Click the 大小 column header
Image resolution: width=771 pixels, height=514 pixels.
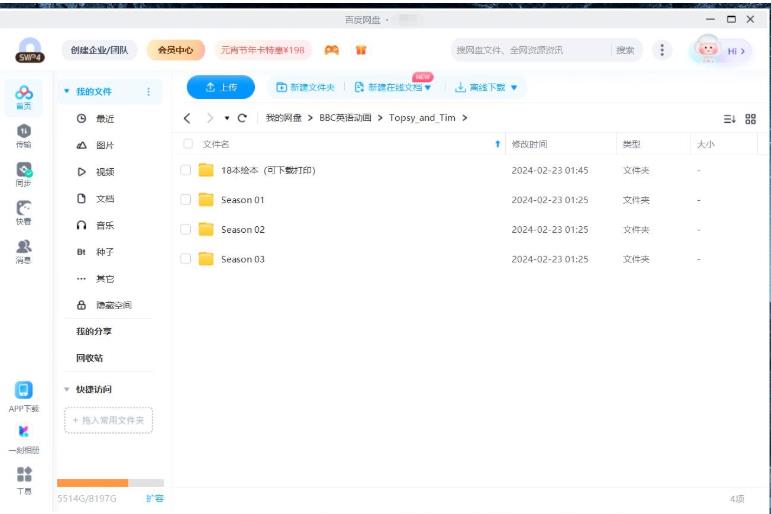[705, 144]
